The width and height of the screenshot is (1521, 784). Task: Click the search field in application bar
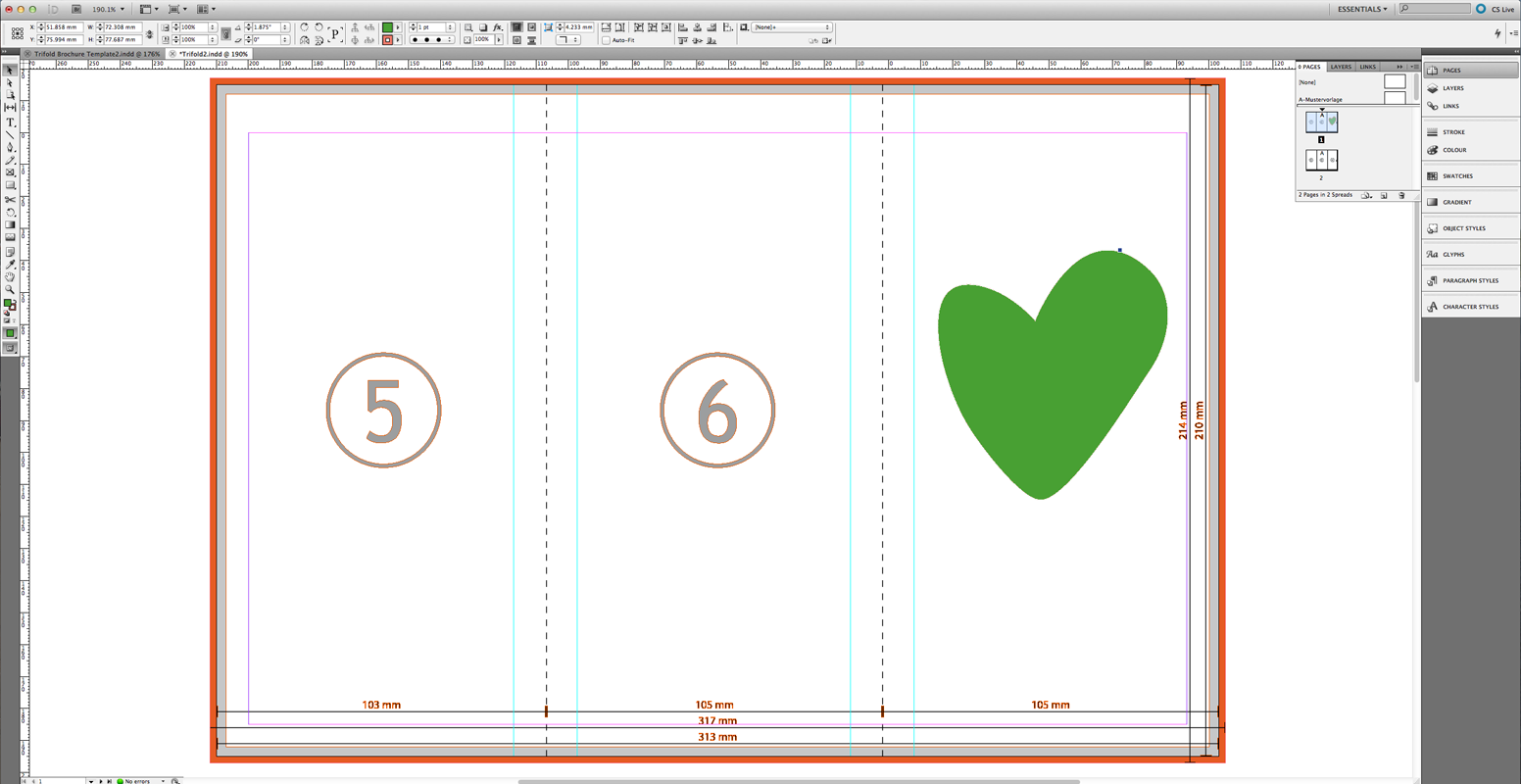tap(1436, 9)
